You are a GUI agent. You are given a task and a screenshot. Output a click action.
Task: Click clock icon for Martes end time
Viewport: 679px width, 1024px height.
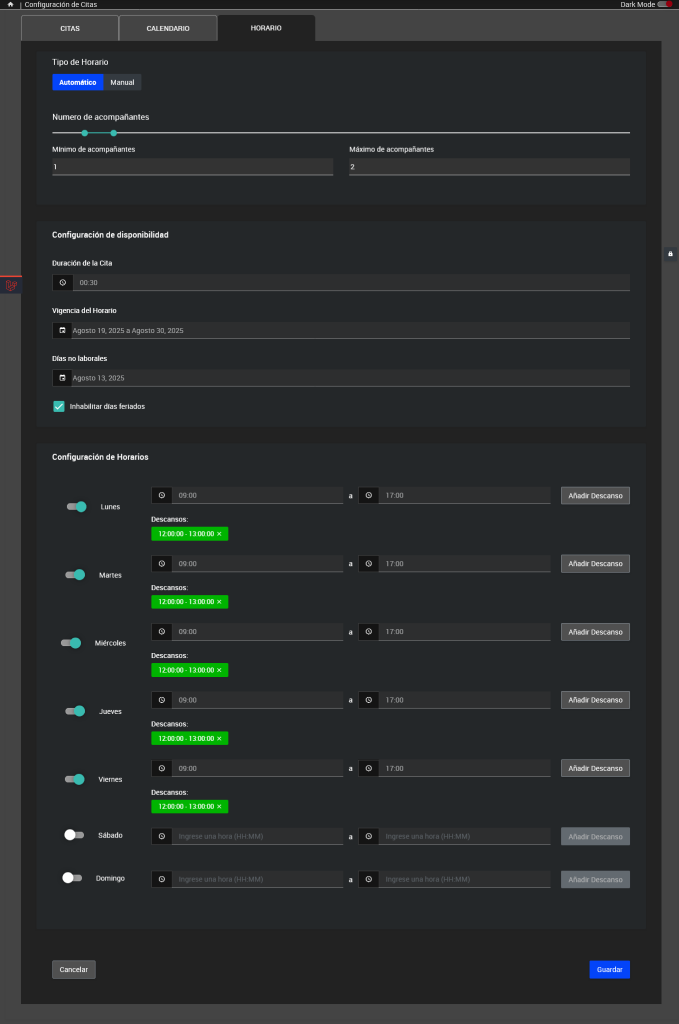coord(369,564)
